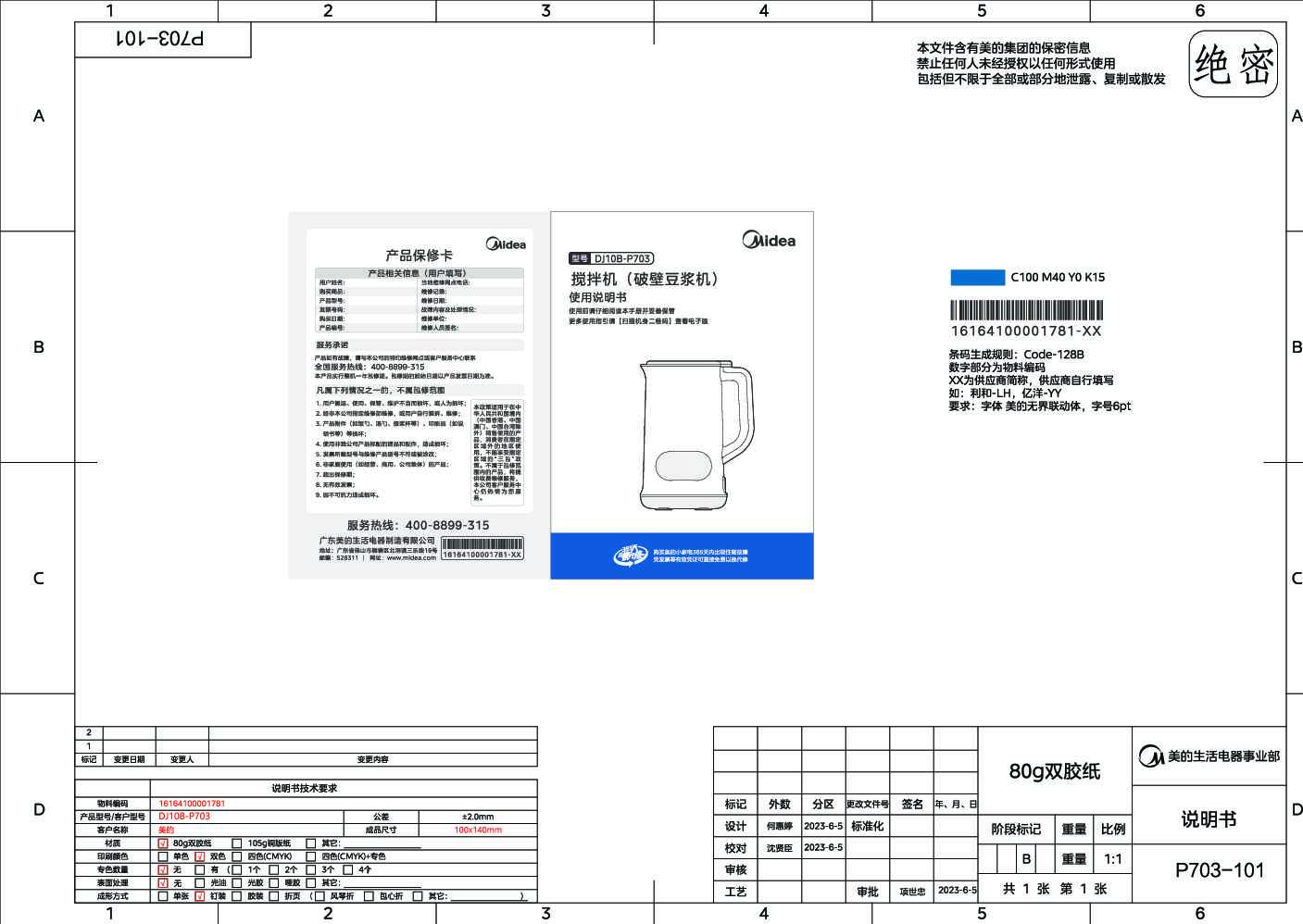This screenshot has height=924, width=1303.
Task: Click the Code-128 barcode above 16164100001781-XX at right
Action: 1026,310
